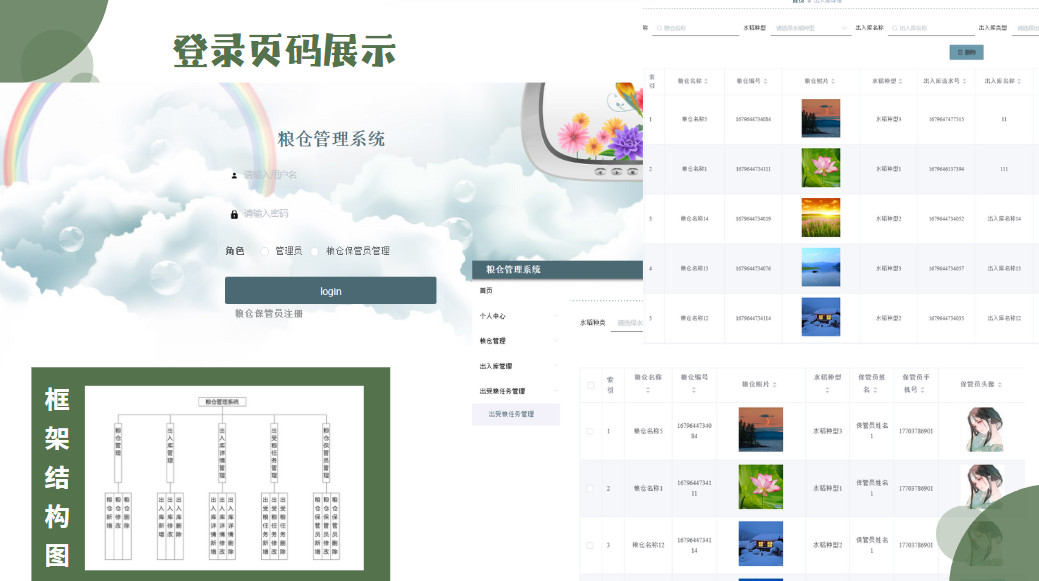Viewport: 1039px width, 581px height.
Task: Click the 粮仓名称13 cell
Action: (x=694, y=269)
